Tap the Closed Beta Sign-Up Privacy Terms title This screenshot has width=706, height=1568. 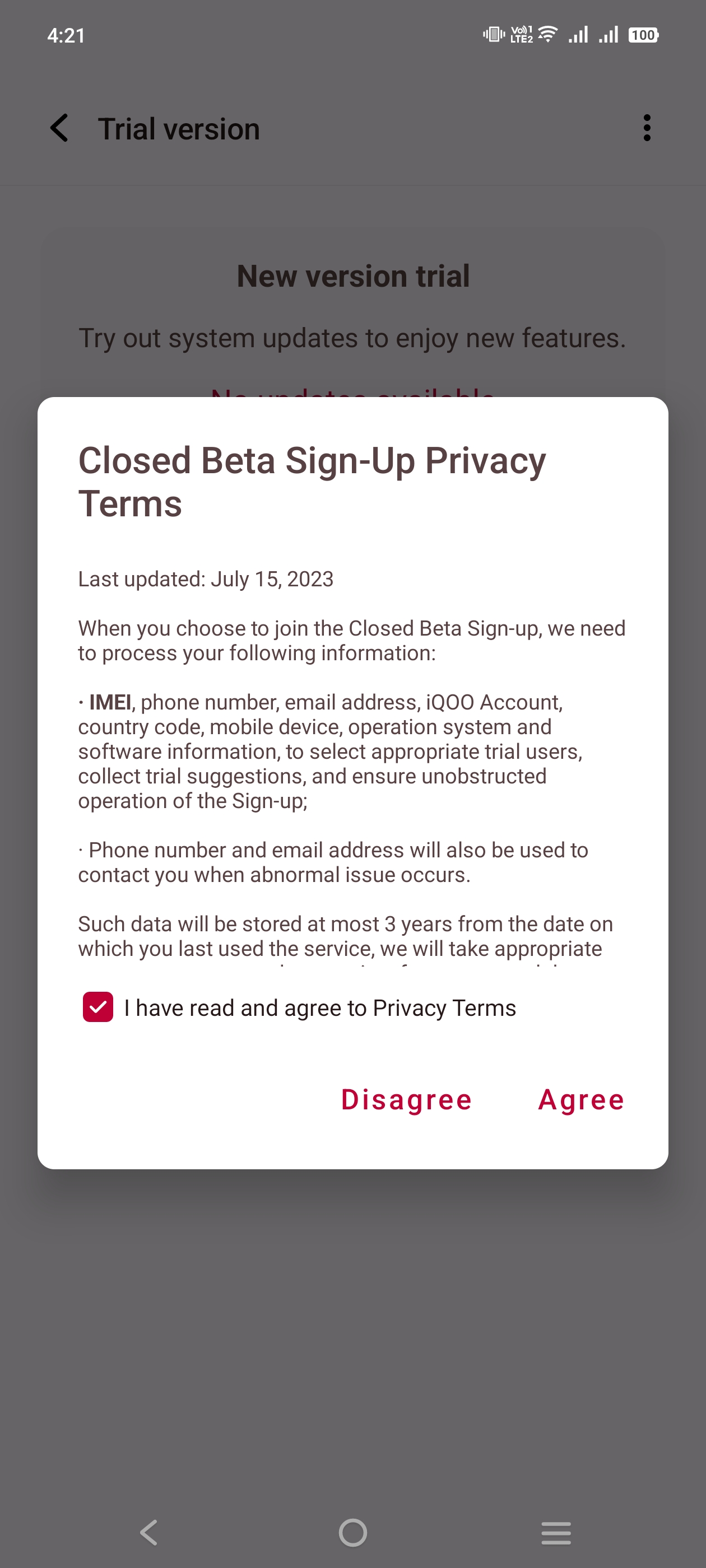[312, 482]
